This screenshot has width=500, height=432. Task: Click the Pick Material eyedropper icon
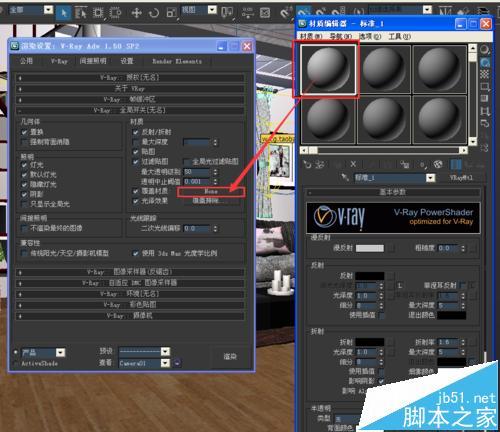(345, 178)
